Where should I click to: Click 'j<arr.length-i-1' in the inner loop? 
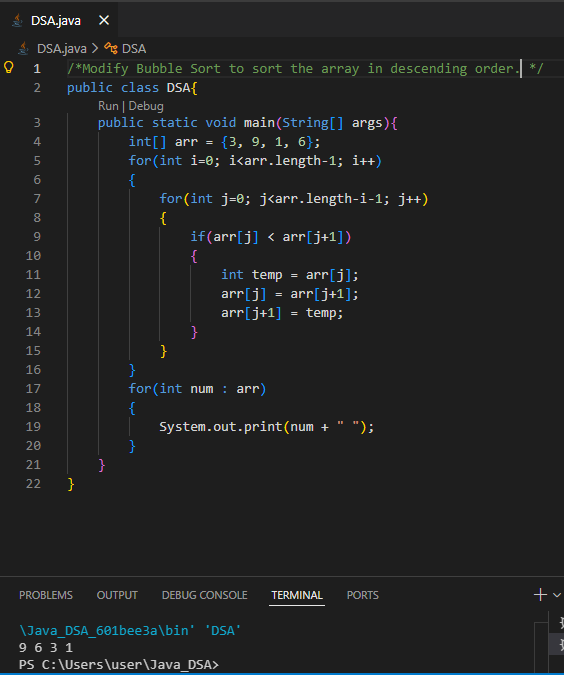pyautogui.click(x=320, y=198)
